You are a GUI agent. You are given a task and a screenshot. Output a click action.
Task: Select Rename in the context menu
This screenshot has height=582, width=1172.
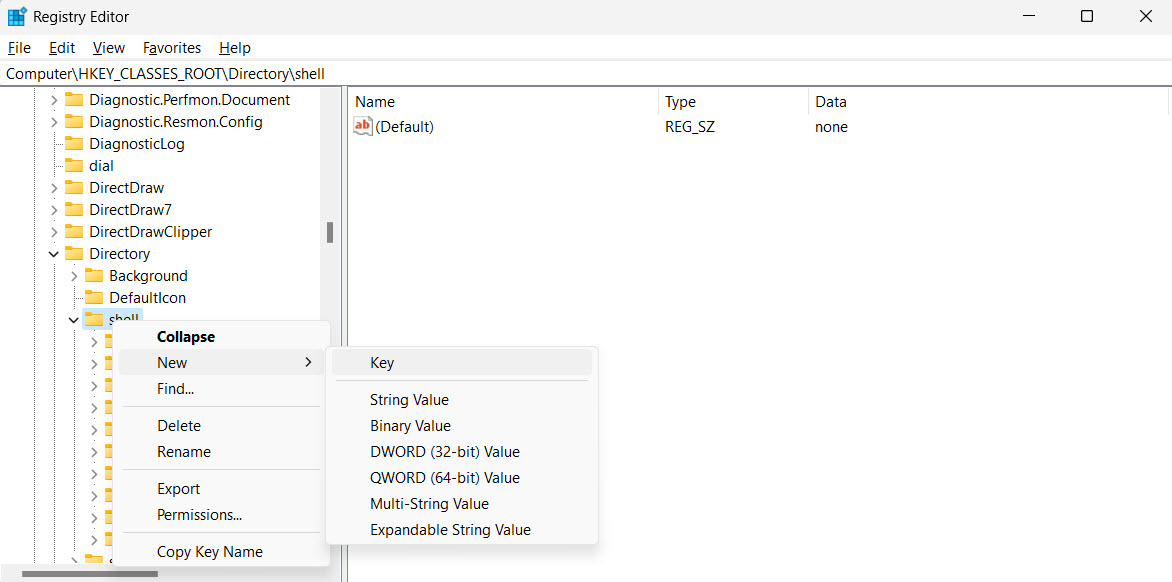(x=183, y=451)
